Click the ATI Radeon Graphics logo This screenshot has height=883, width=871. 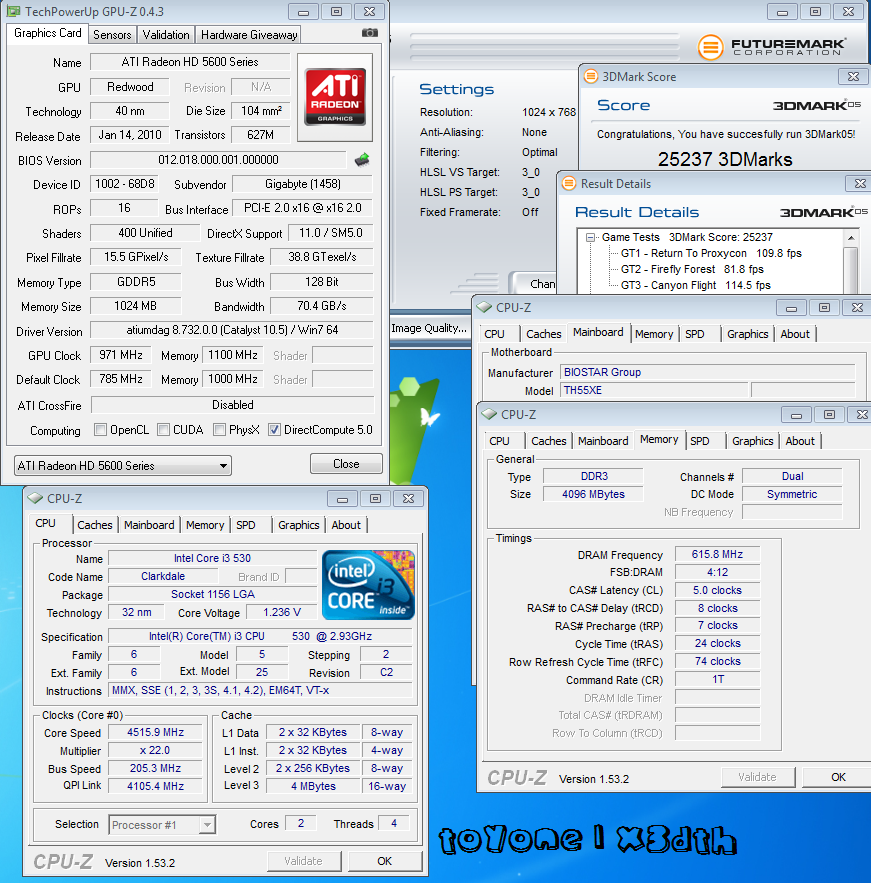335,97
